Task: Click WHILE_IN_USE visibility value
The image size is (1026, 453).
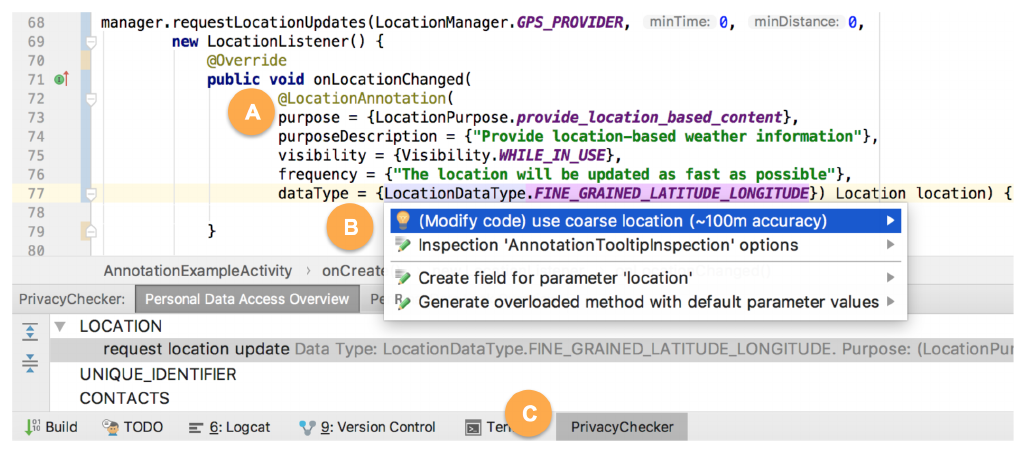Action: [x=551, y=156]
